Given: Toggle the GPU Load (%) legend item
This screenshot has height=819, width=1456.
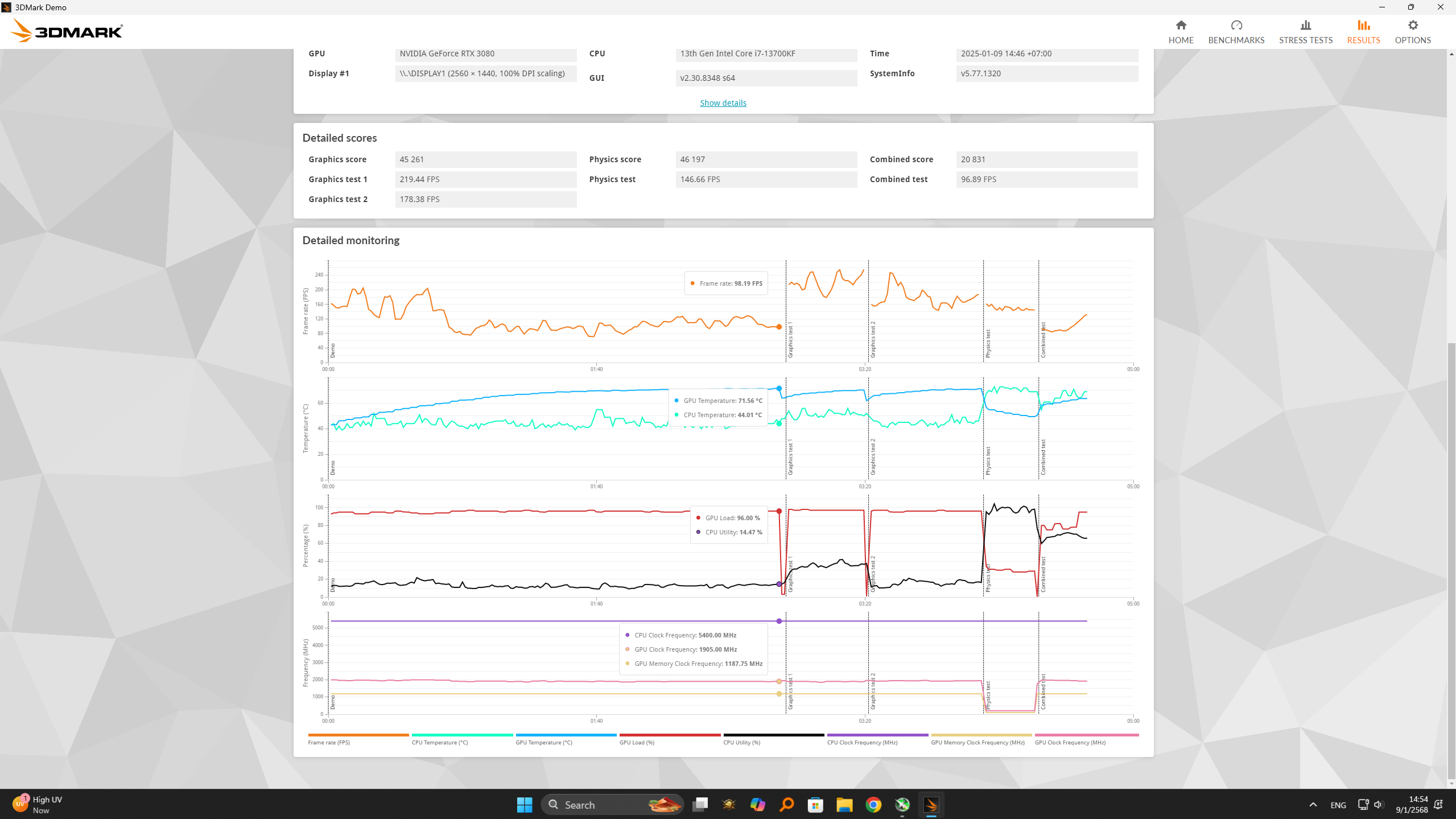Looking at the screenshot, I should point(669,739).
